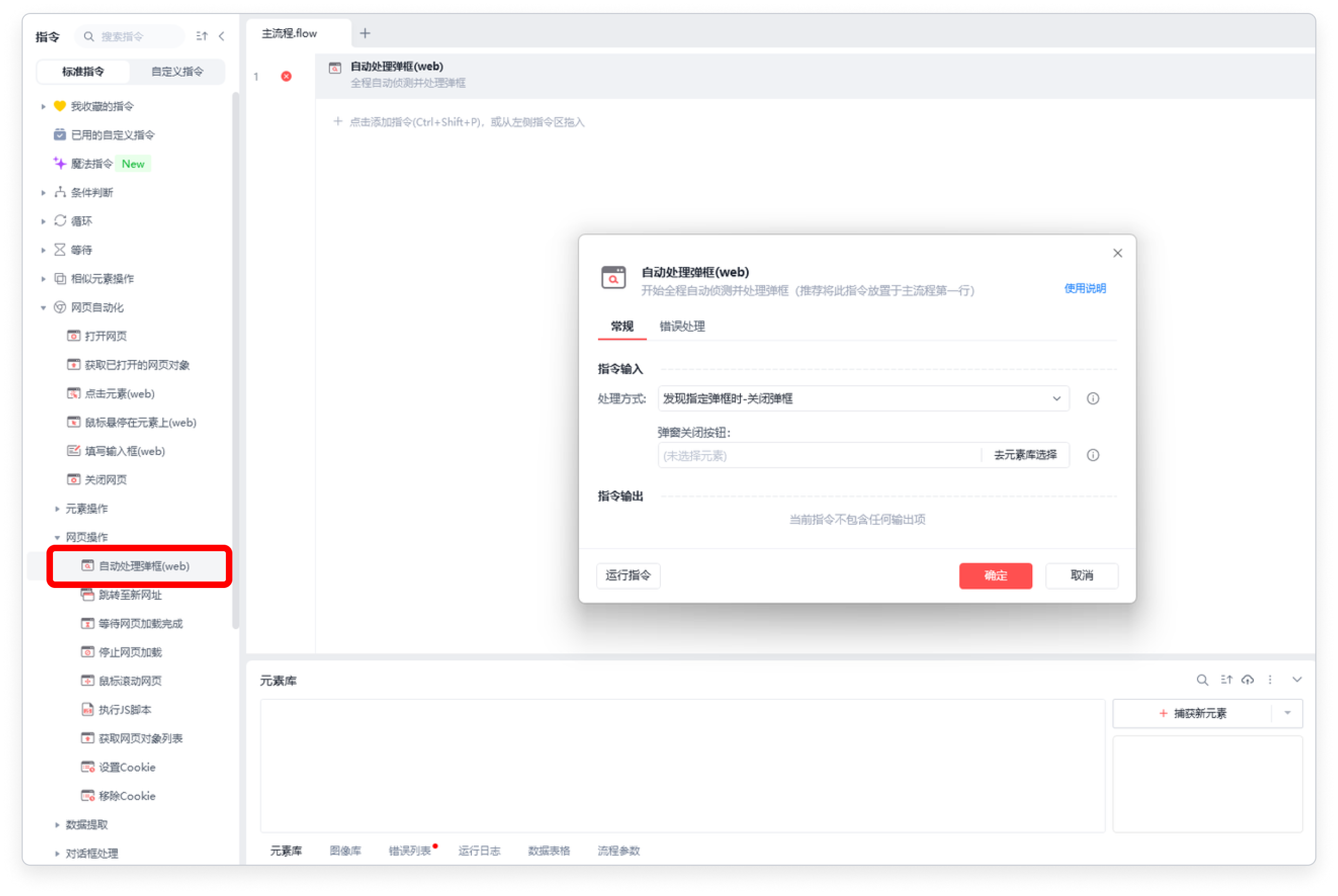
Task: Click the red error icon on line 1
Action: [286, 77]
